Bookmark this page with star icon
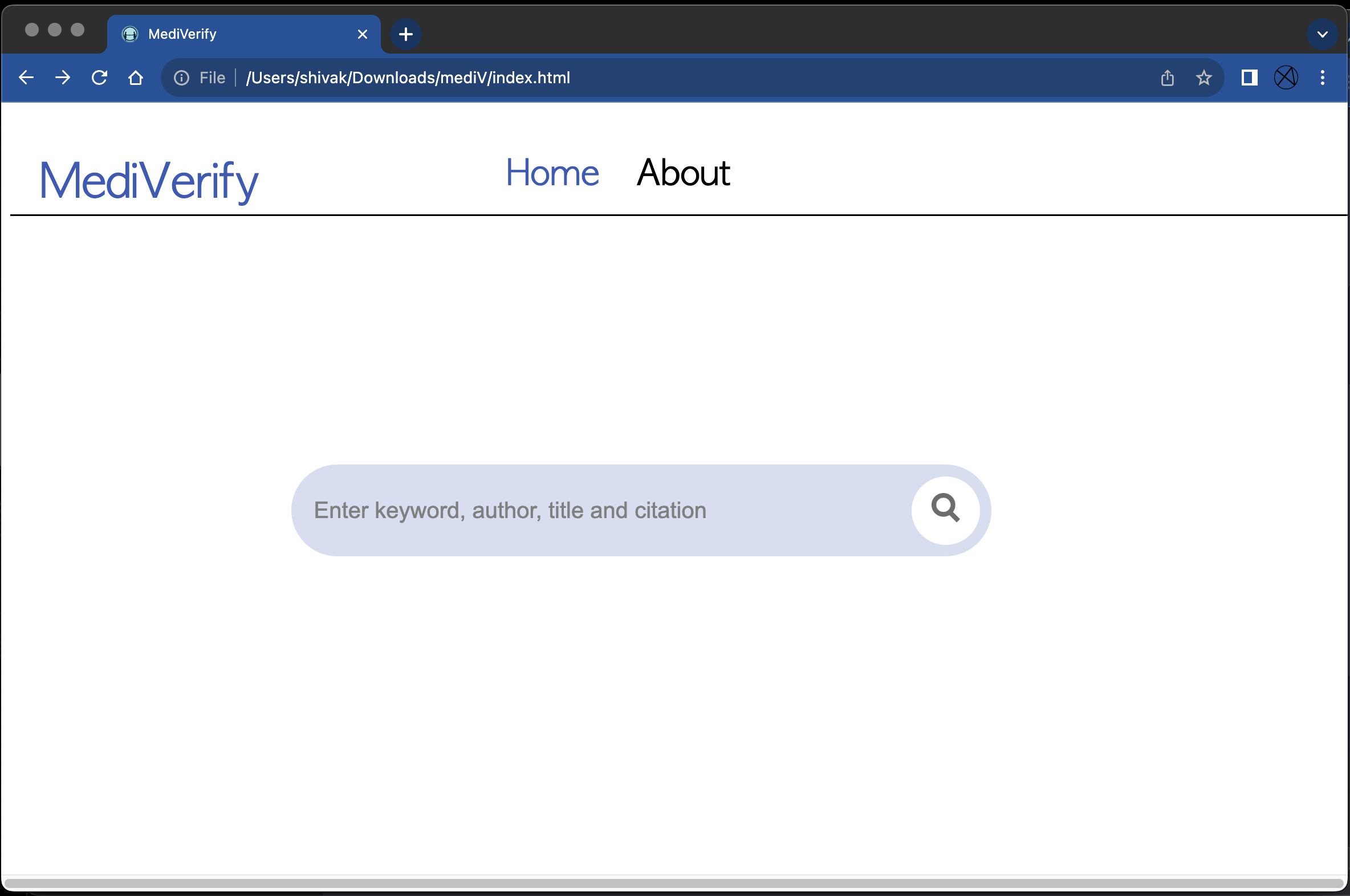The image size is (1350, 896). point(1203,78)
